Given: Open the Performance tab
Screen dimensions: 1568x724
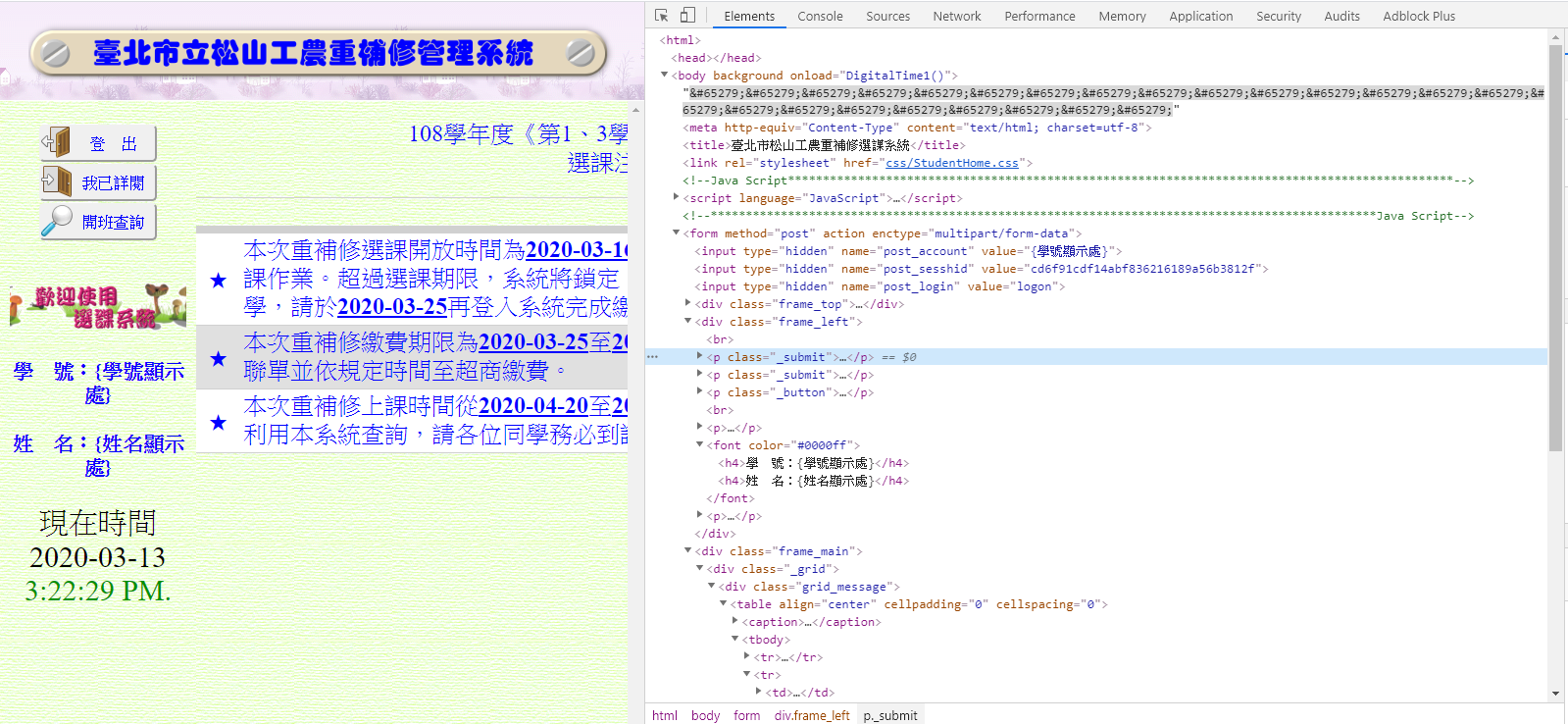Looking at the screenshot, I should [x=1039, y=16].
